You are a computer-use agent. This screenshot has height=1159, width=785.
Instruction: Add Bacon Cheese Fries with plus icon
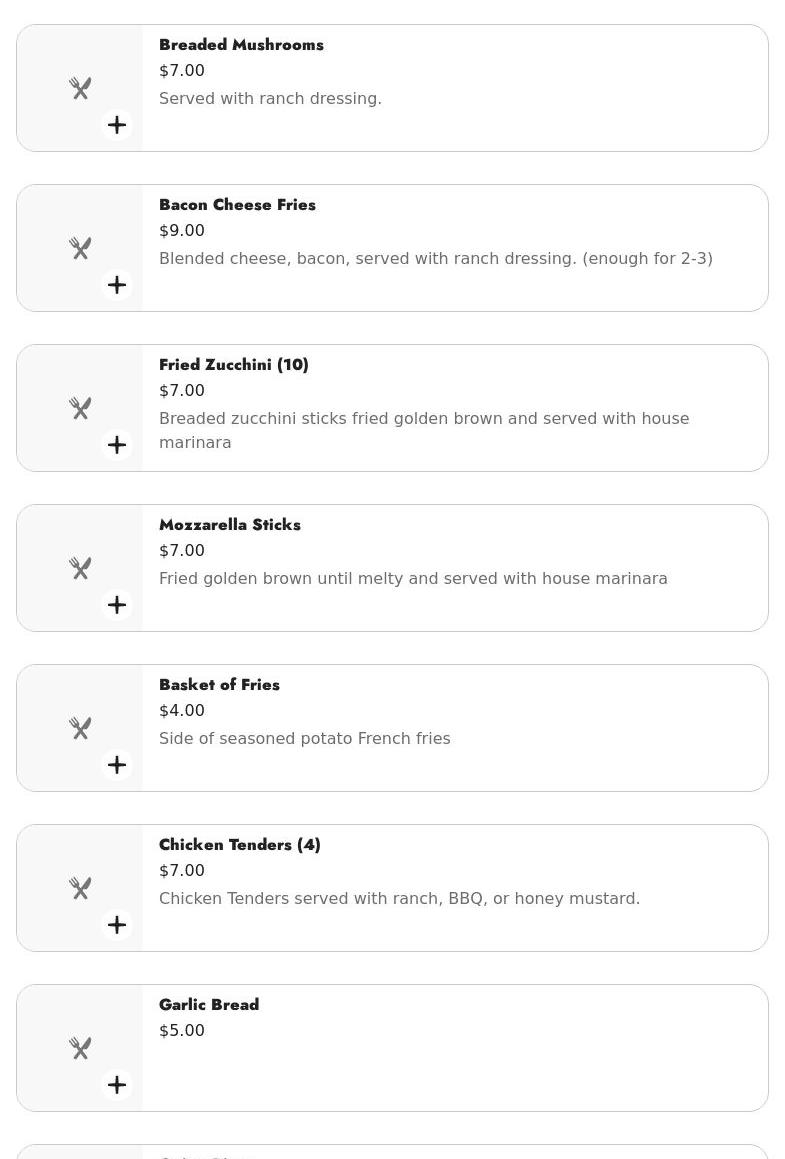[117, 285]
